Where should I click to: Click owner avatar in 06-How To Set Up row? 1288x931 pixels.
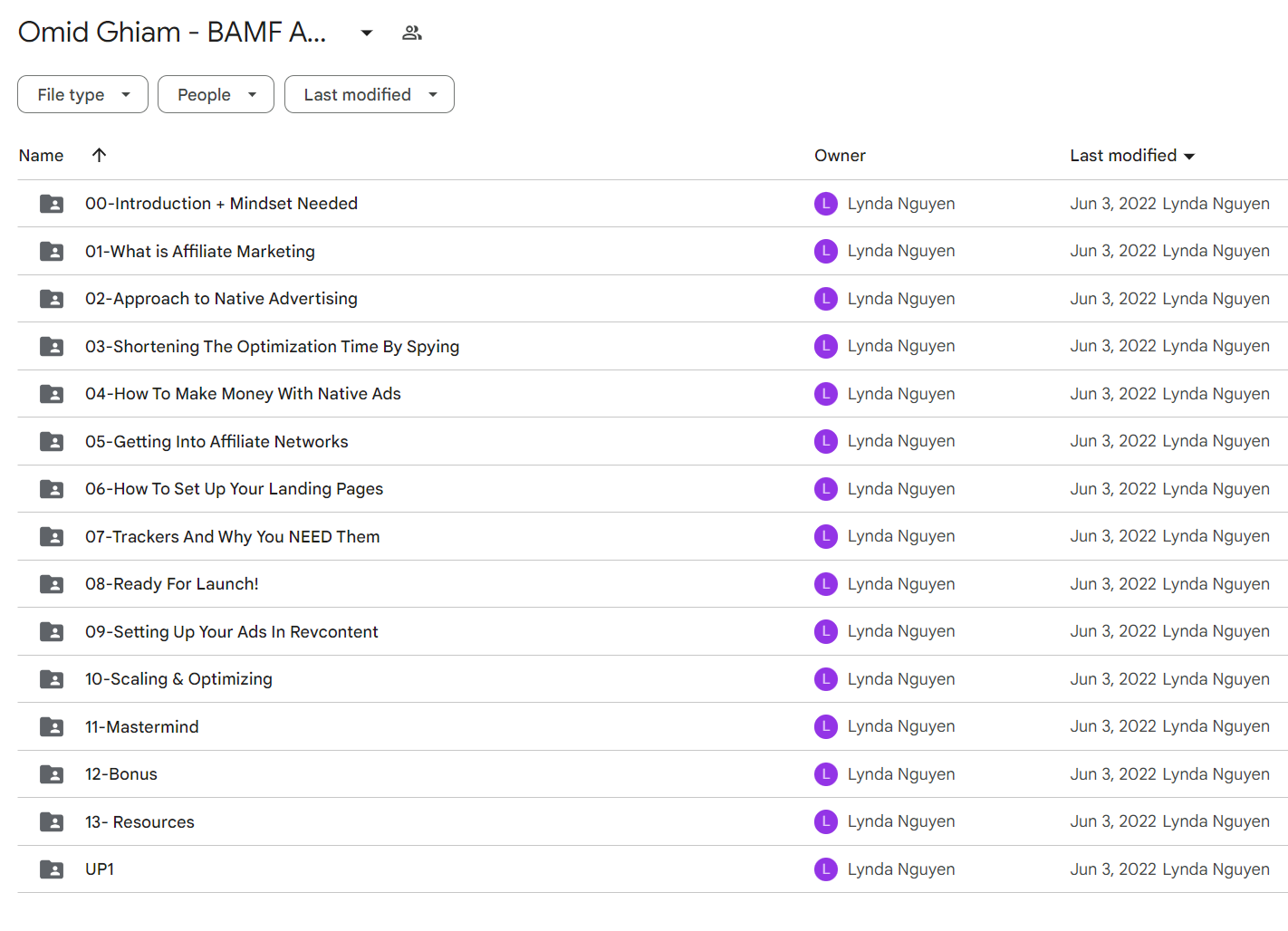coord(826,489)
